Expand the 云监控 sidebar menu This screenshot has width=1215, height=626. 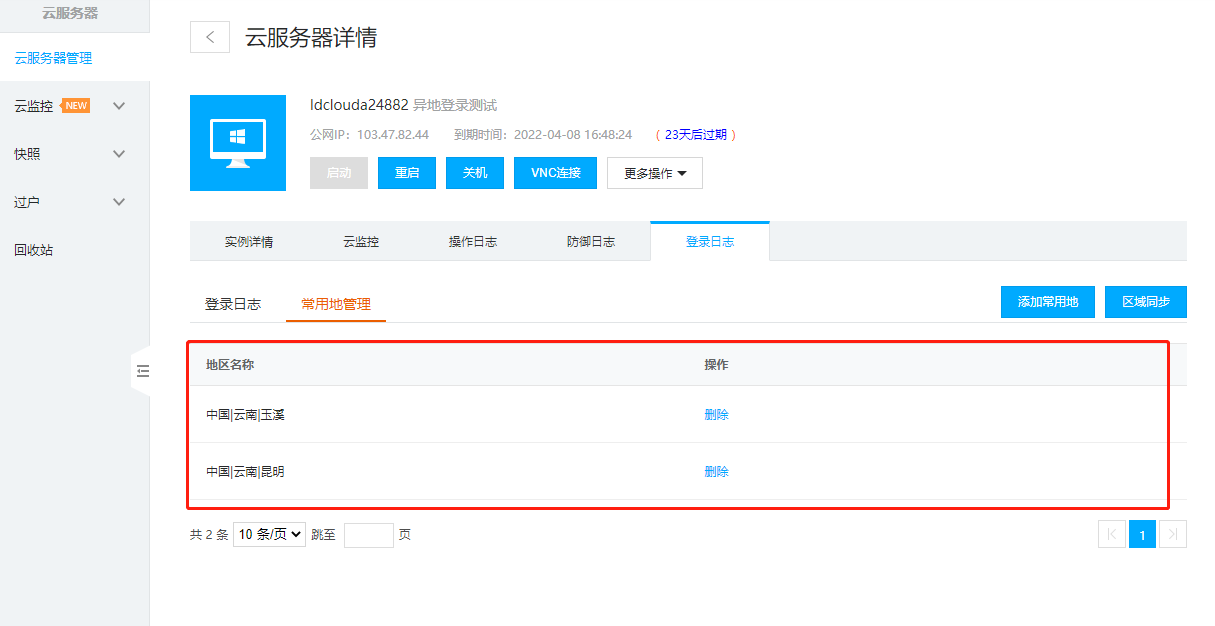119,106
